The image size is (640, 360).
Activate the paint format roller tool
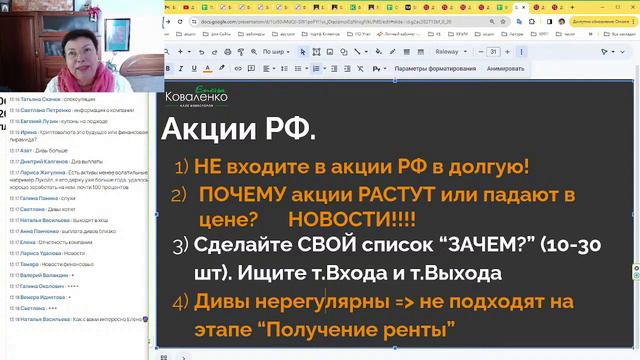241,52
